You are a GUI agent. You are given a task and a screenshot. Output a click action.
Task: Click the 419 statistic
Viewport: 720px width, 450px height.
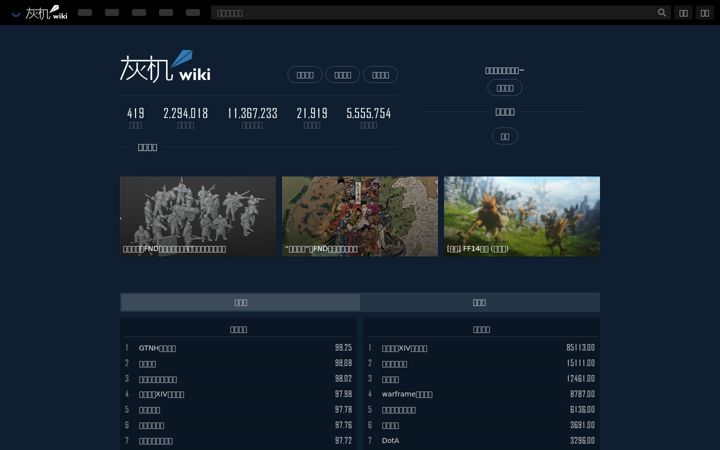pos(135,113)
